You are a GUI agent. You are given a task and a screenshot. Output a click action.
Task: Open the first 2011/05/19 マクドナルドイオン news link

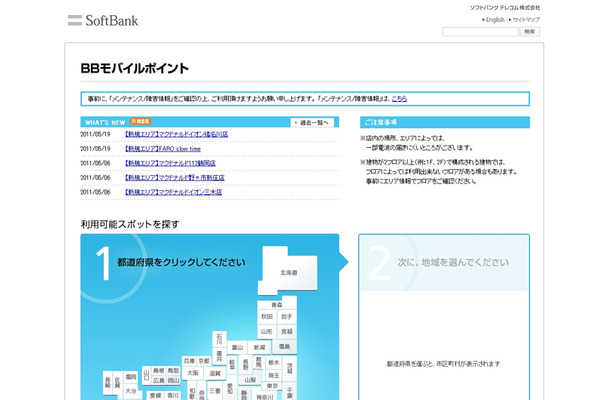coord(176,134)
